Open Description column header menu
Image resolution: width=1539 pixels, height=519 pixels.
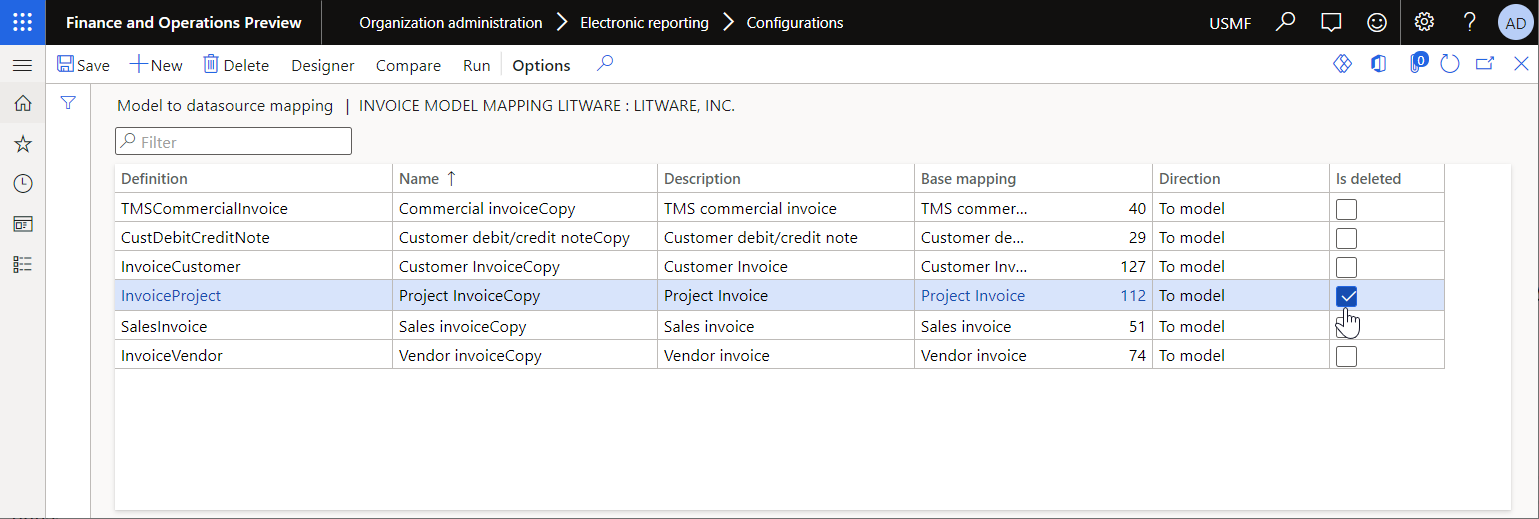[x=785, y=178]
